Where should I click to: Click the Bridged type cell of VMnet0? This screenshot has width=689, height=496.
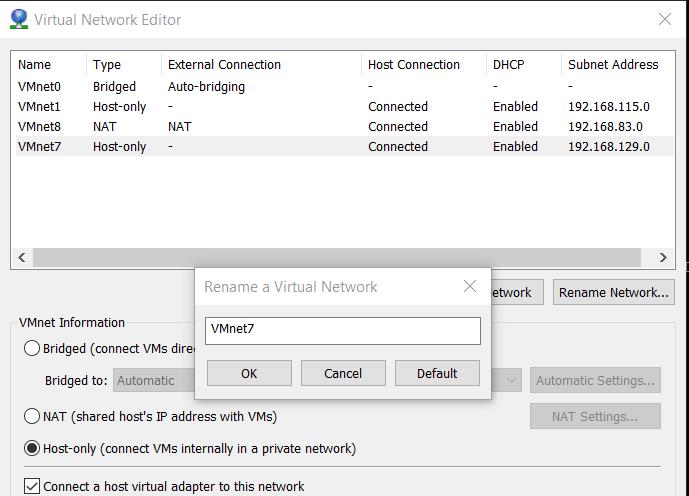[x=114, y=87]
